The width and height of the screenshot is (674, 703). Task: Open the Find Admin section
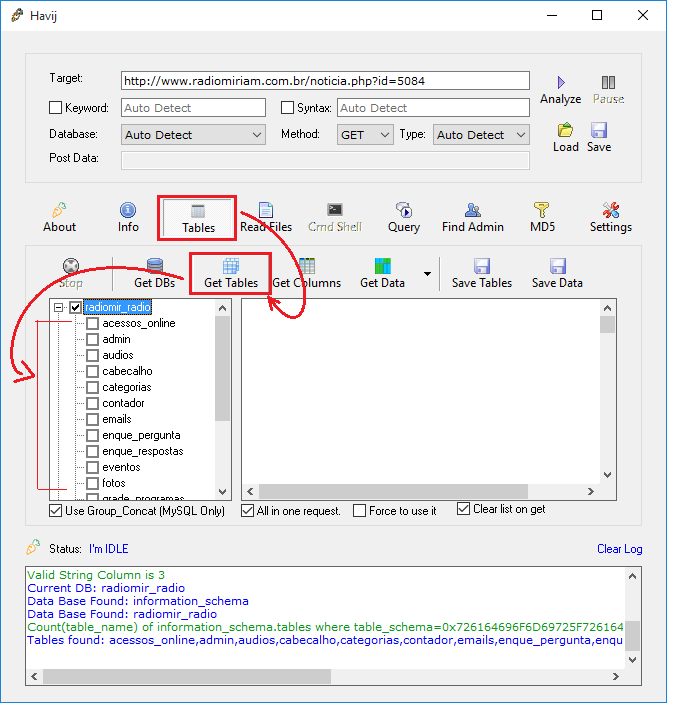click(x=473, y=218)
